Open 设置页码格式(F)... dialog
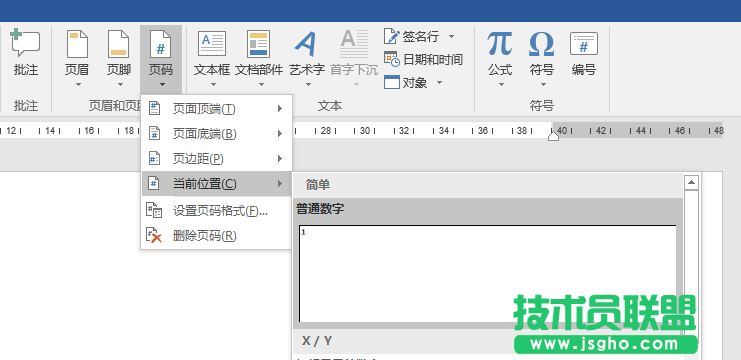This screenshot has height=360, width=741. pos(216,211)
